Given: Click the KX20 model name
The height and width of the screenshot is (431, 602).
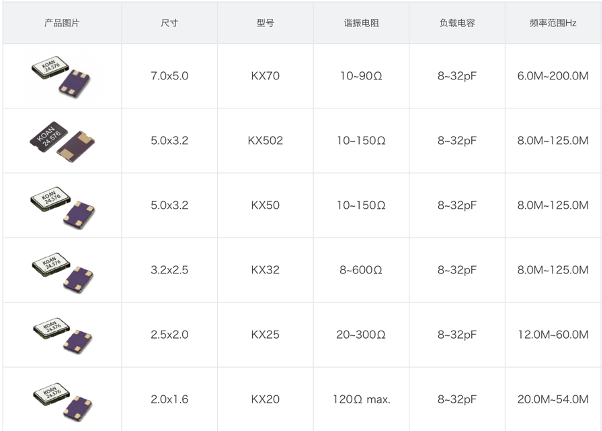Looking at the screenshot, I should point(265,399).
